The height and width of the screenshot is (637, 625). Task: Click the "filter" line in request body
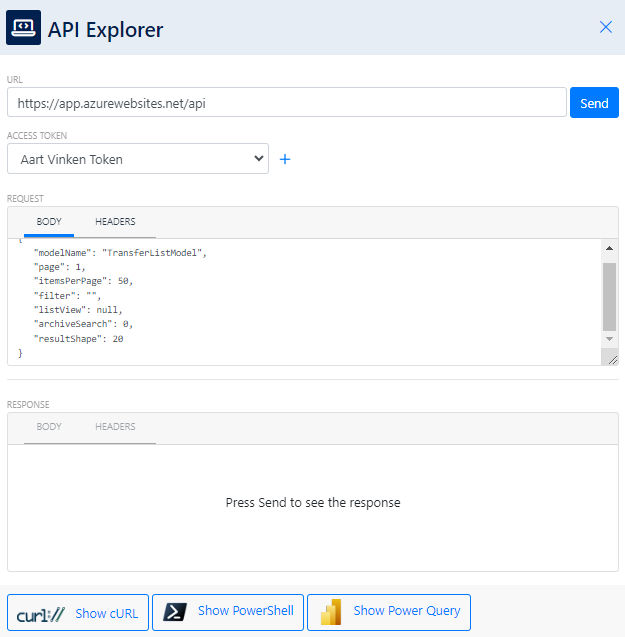[x=67, y=296]
